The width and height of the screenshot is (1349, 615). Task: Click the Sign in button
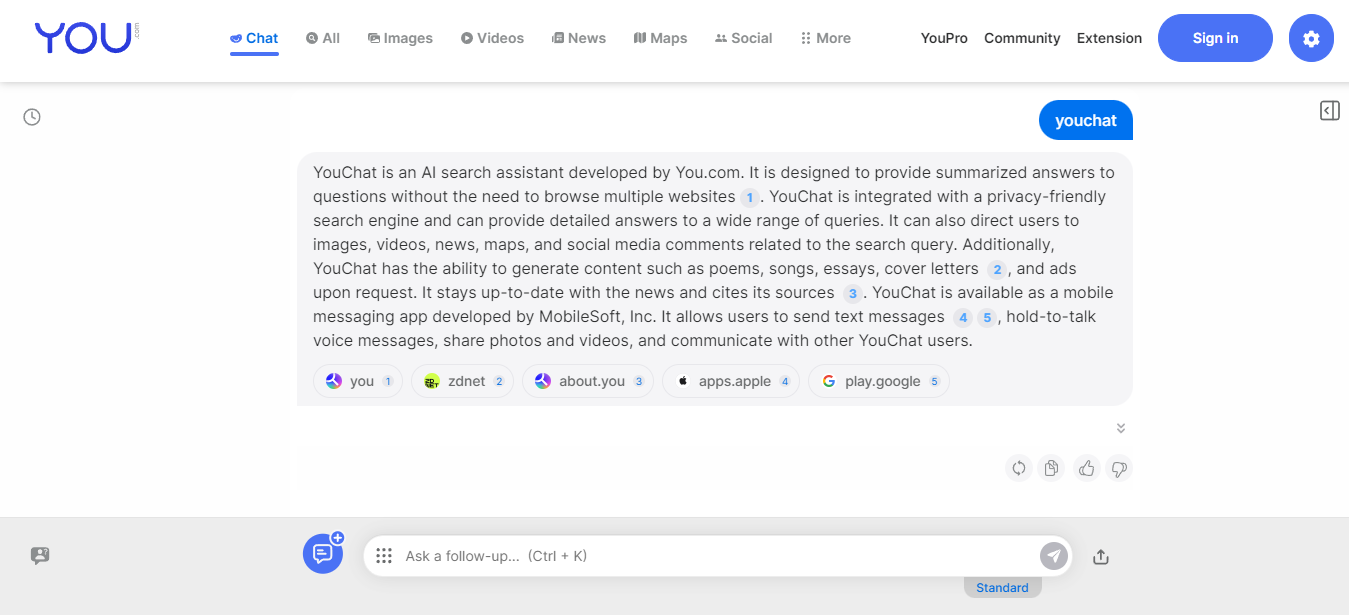(x=1215, y=38)
